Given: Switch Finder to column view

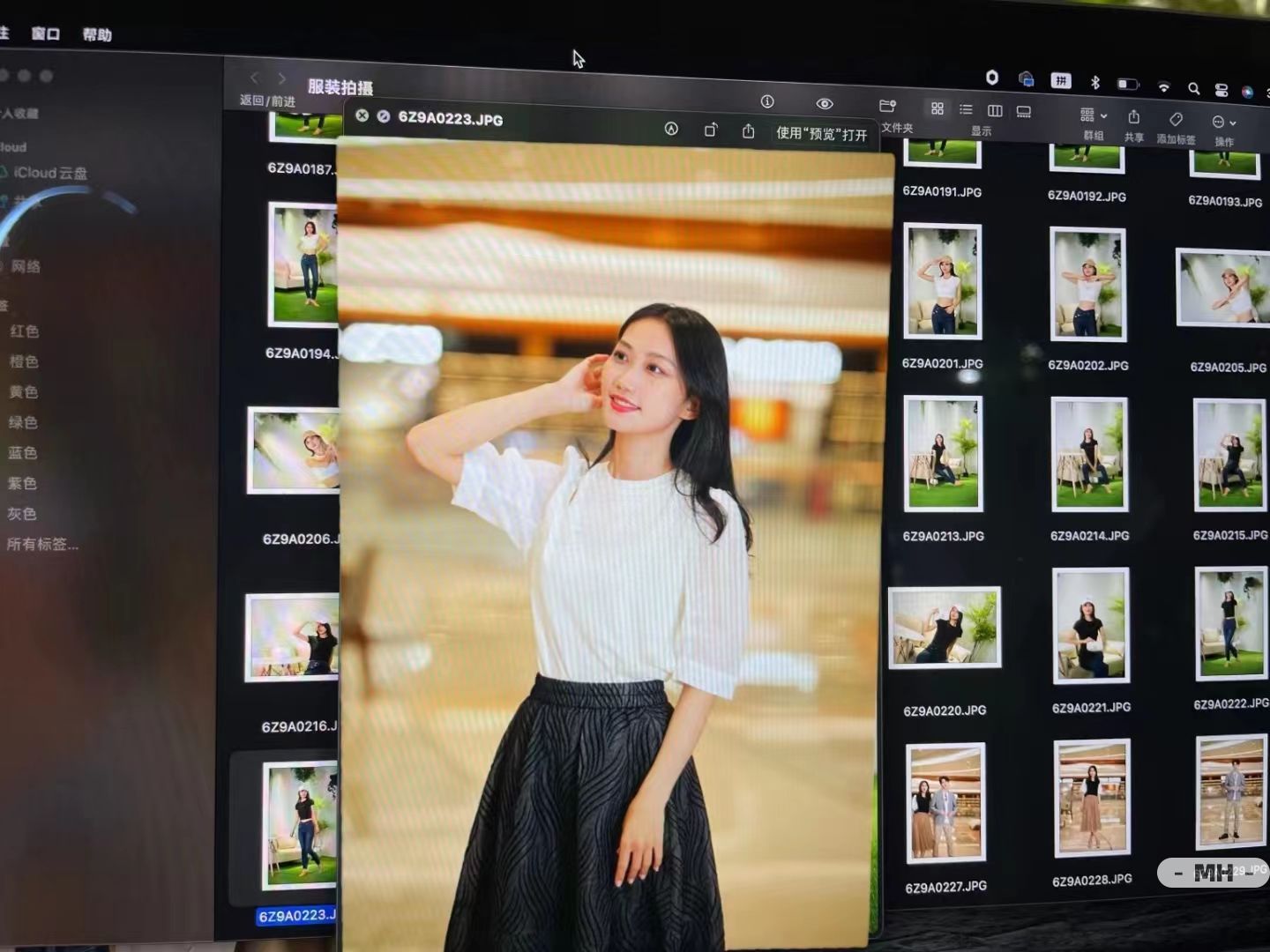Looking at the screenshot, I should (995, 110).
